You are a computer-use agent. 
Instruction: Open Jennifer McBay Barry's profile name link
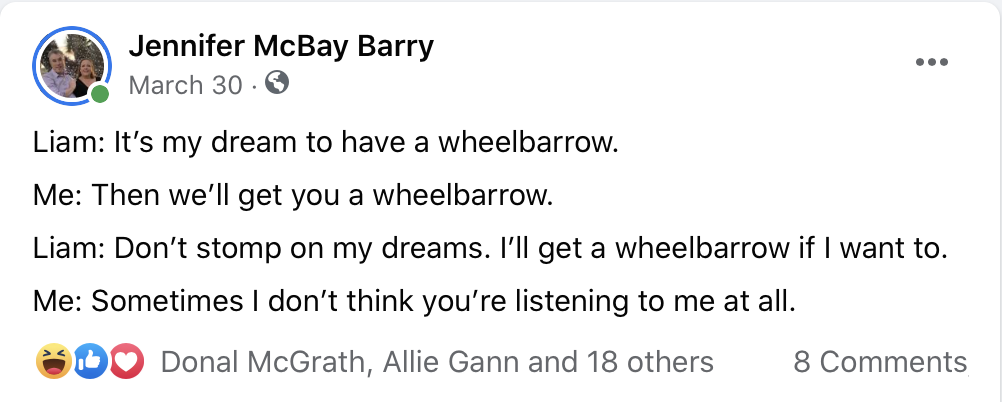tap(281, 46)
